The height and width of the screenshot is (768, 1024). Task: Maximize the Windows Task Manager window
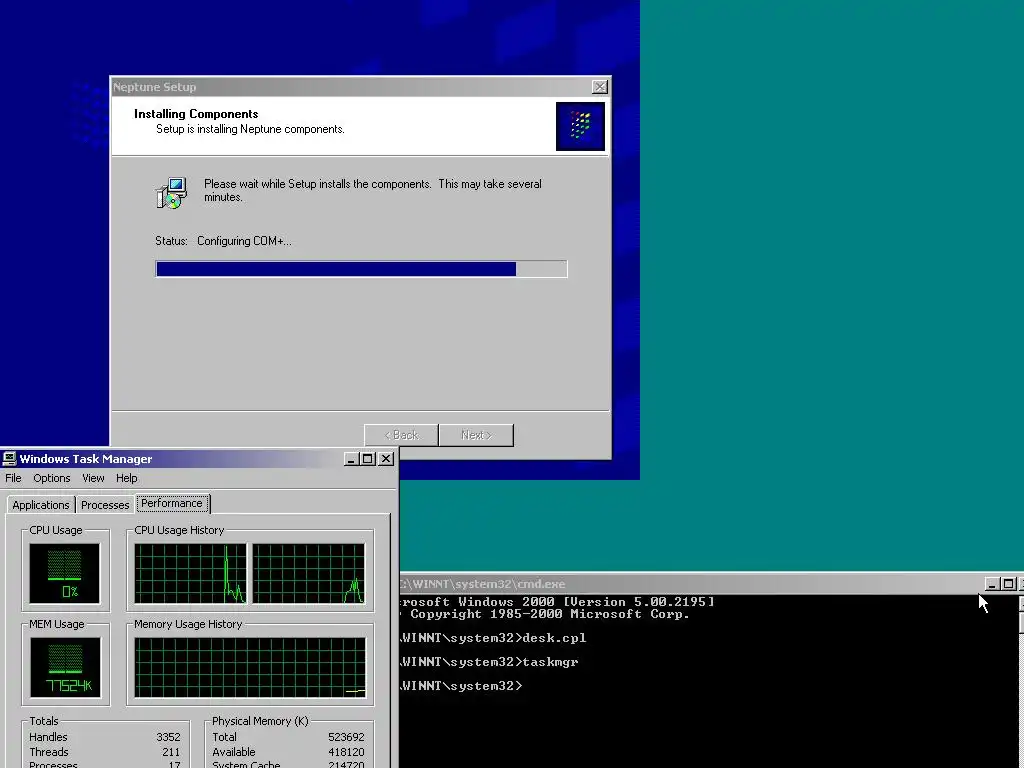[x=368, y=458]
